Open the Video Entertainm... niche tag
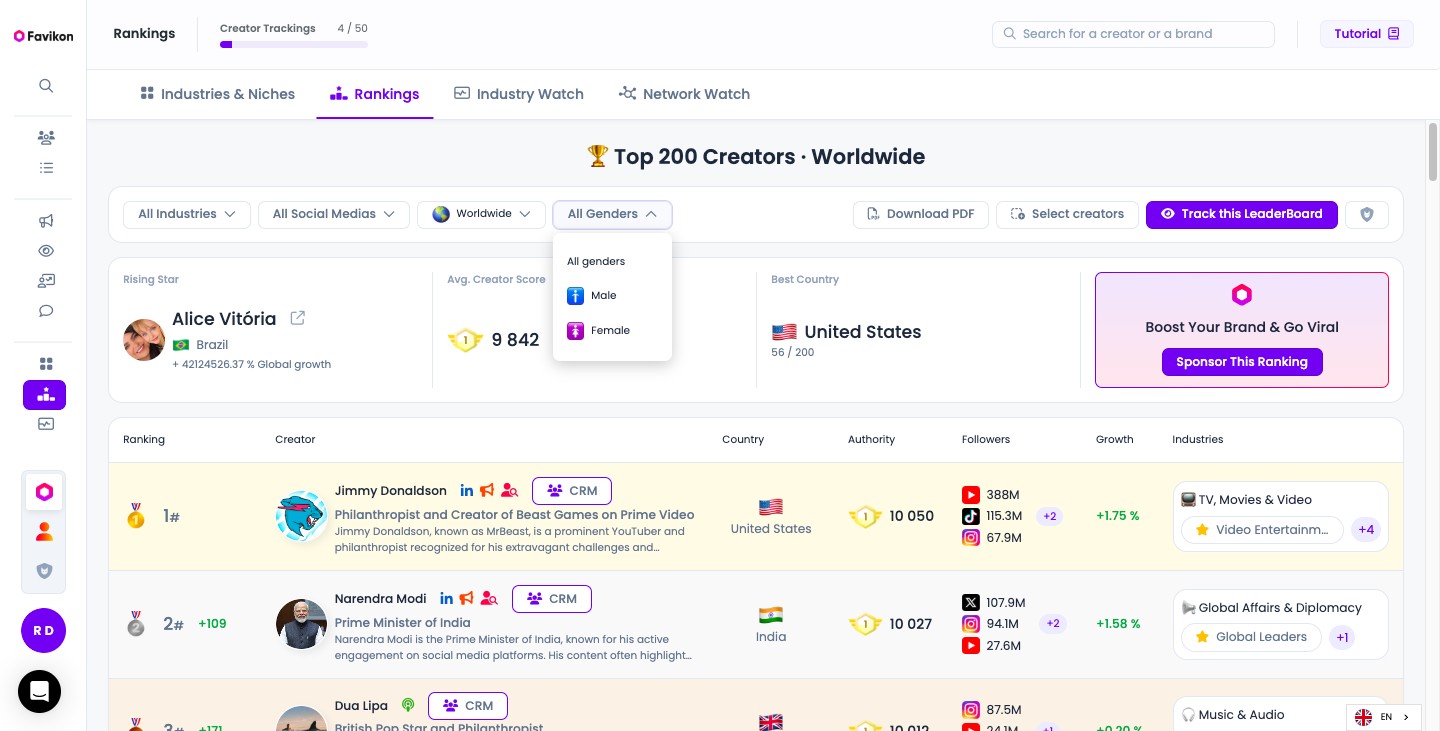The width and height of the screenshot is (1440, 731). (x=1261, y=530)
